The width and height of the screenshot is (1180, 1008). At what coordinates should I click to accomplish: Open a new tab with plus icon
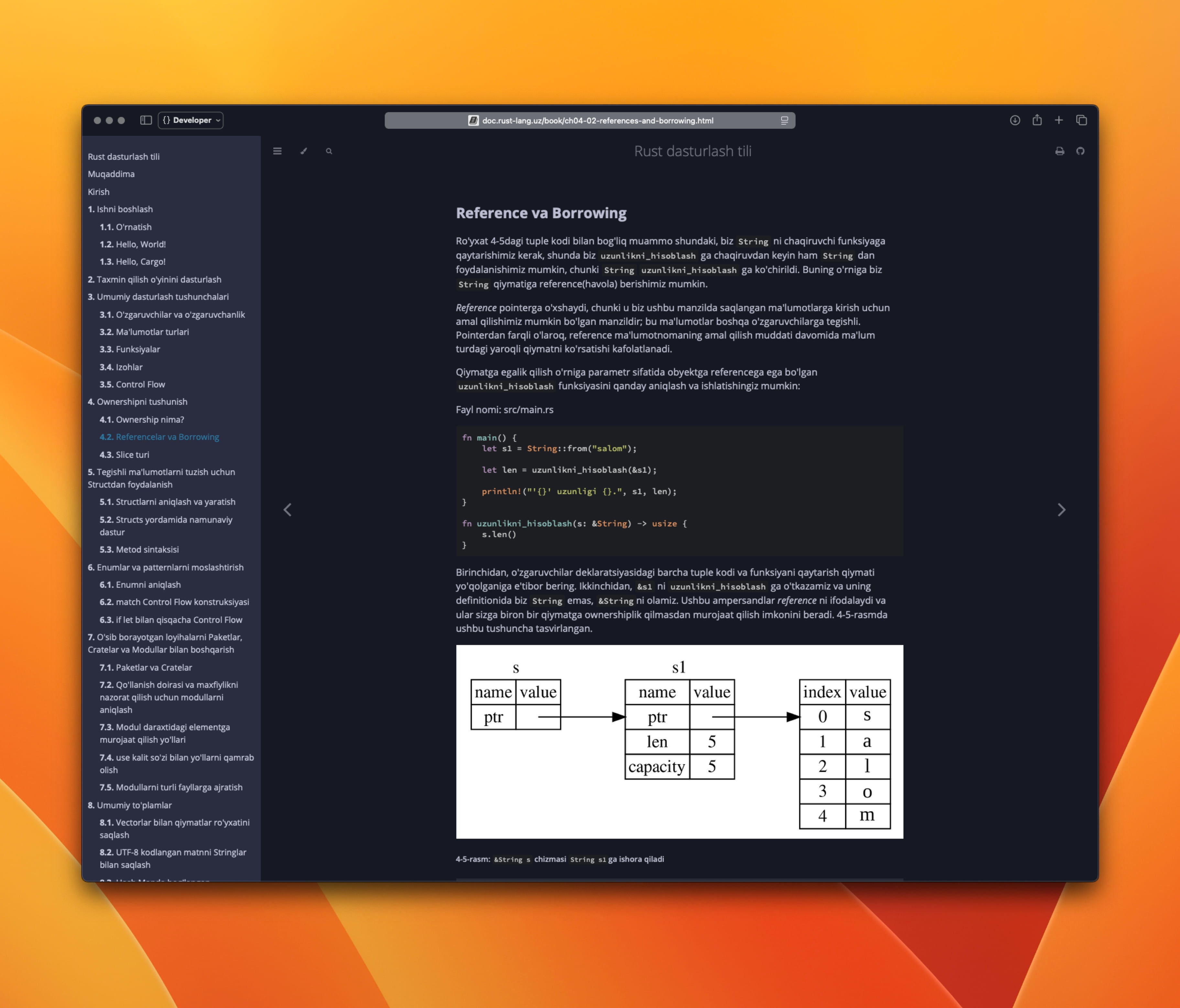coord(1059,120)
